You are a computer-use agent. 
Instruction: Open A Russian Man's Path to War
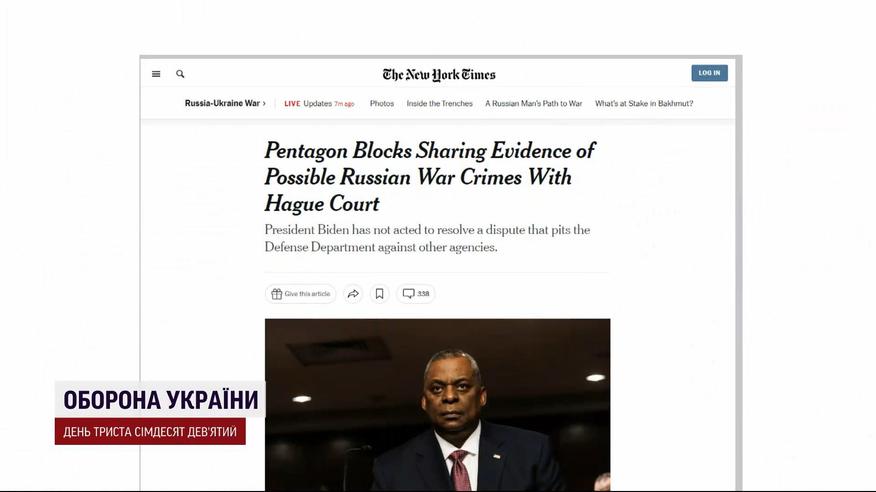(x=534, y=104)
